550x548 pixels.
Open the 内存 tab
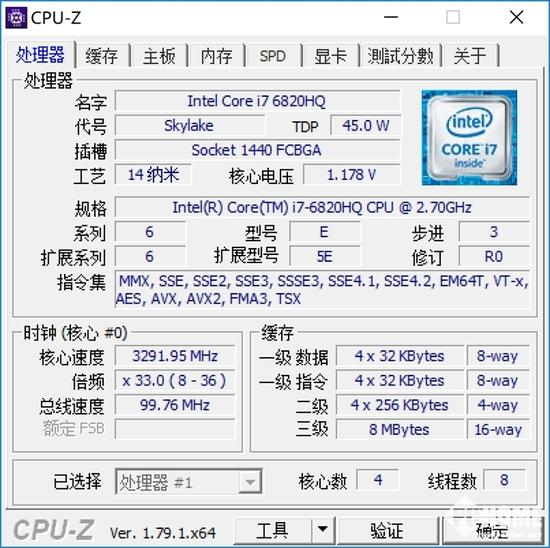click(x=216, y=56)
